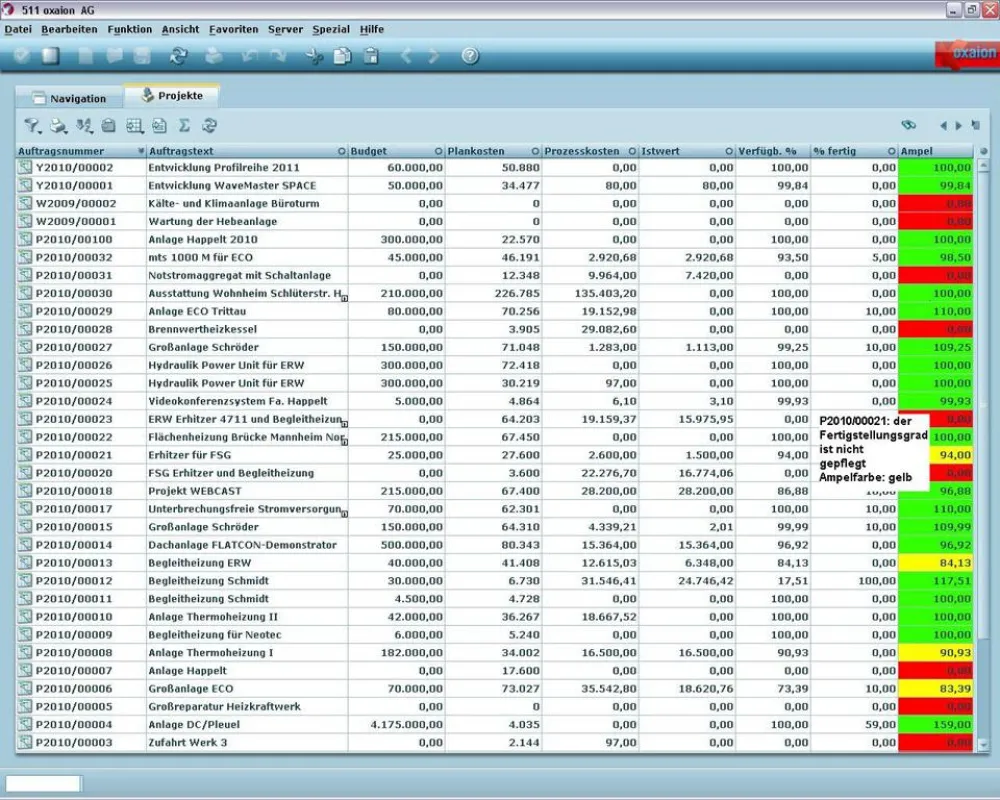Click the copy pages icon

point(342,56)
